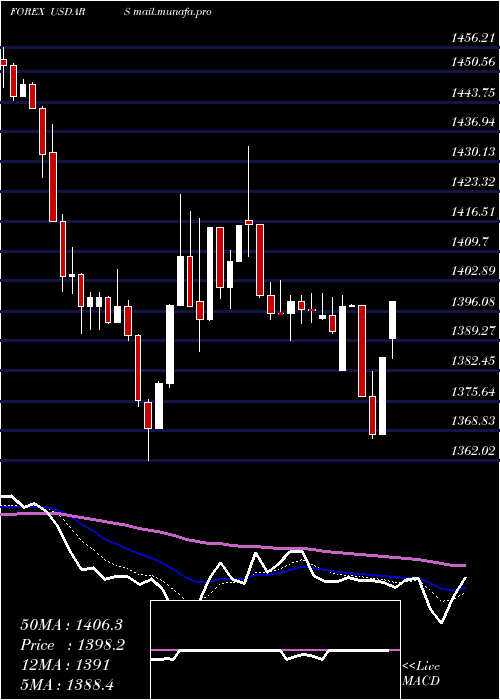Click the MACD indicator panel
This screenshot has height=700, width=500.
tap(275, 650)
